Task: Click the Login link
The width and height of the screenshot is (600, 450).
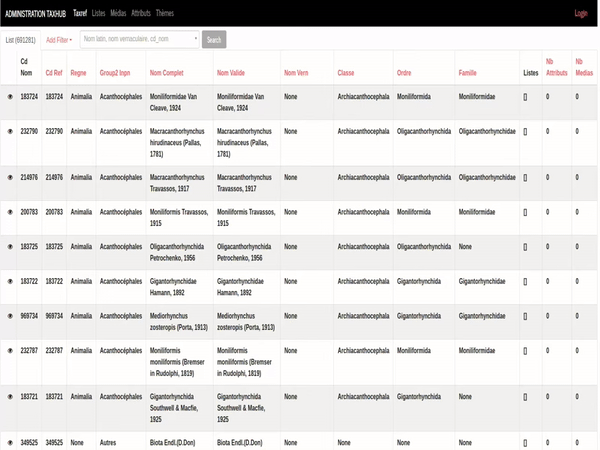Action: coord(580,13)
